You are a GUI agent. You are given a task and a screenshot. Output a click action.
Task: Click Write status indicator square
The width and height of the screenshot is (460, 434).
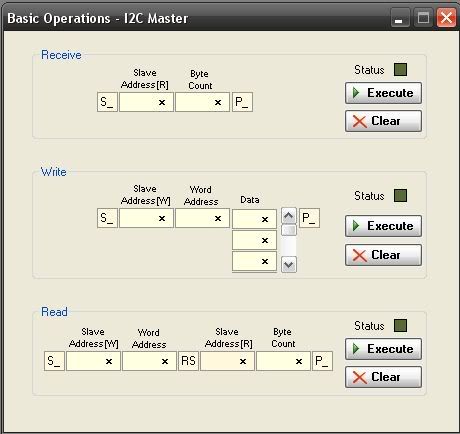(x=400, y=196)
